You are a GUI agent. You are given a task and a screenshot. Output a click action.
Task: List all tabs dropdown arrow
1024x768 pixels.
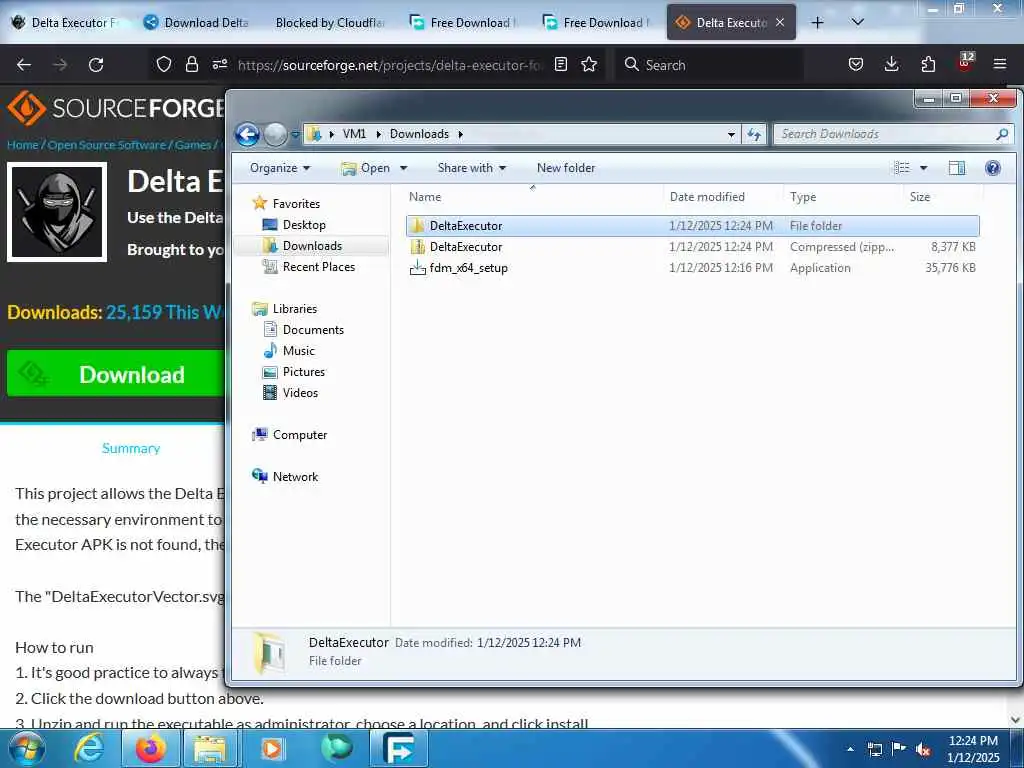coord(858,22)
